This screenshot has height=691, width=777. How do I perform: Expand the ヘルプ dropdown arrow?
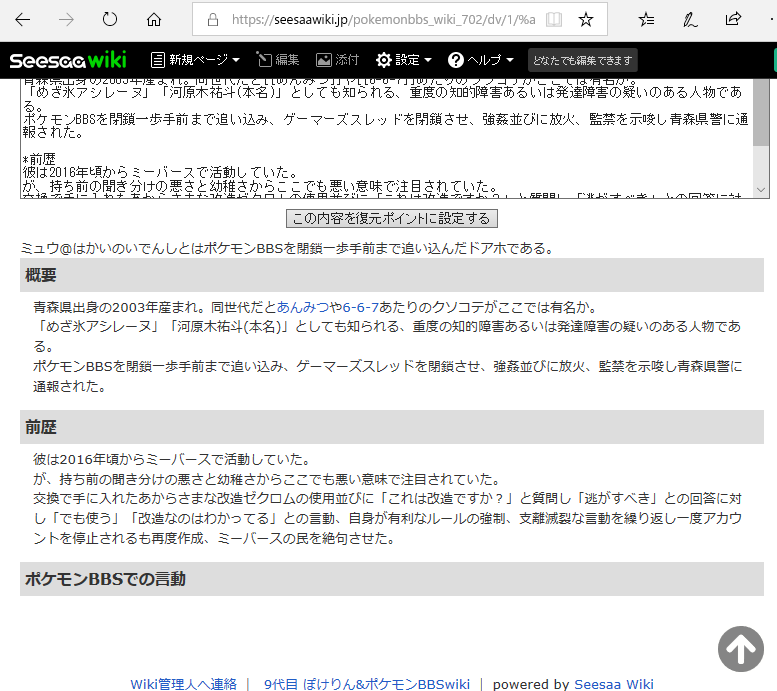click(510, 60)
